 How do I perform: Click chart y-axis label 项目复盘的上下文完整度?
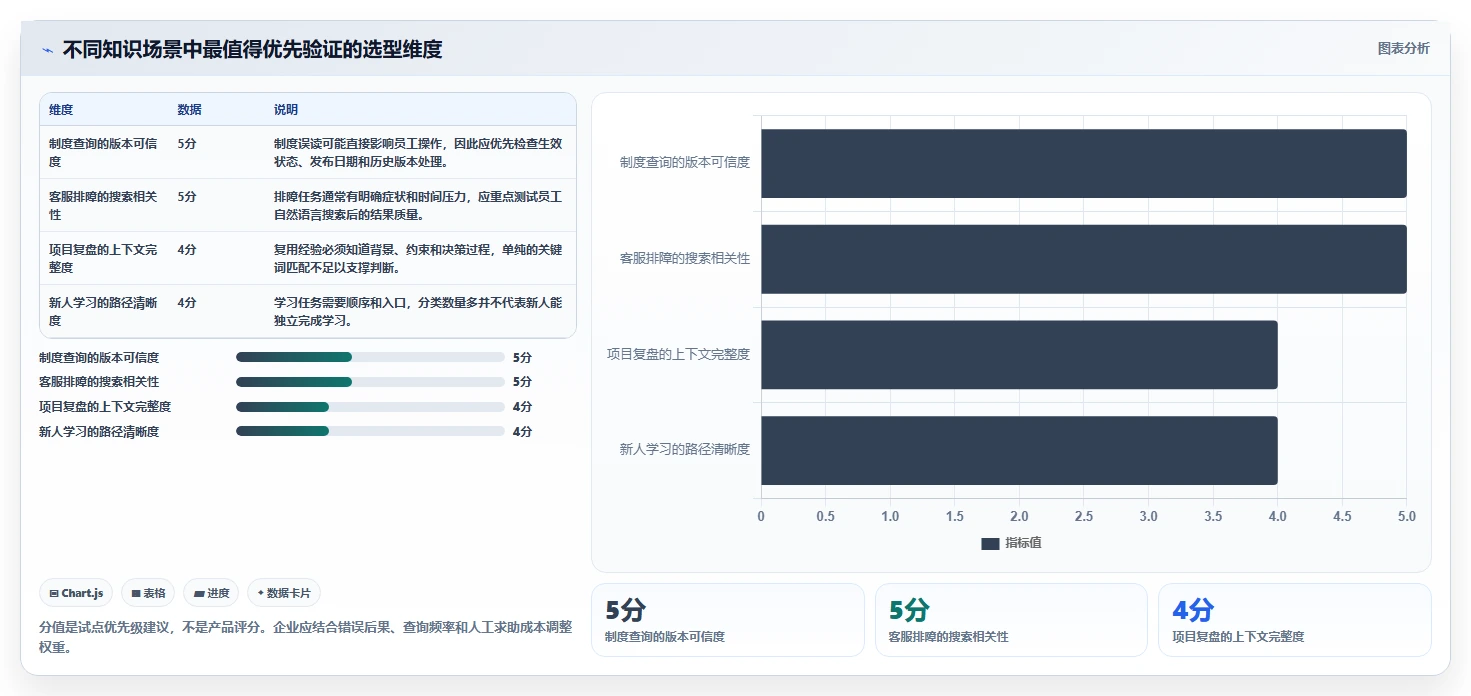pos(678,354)
